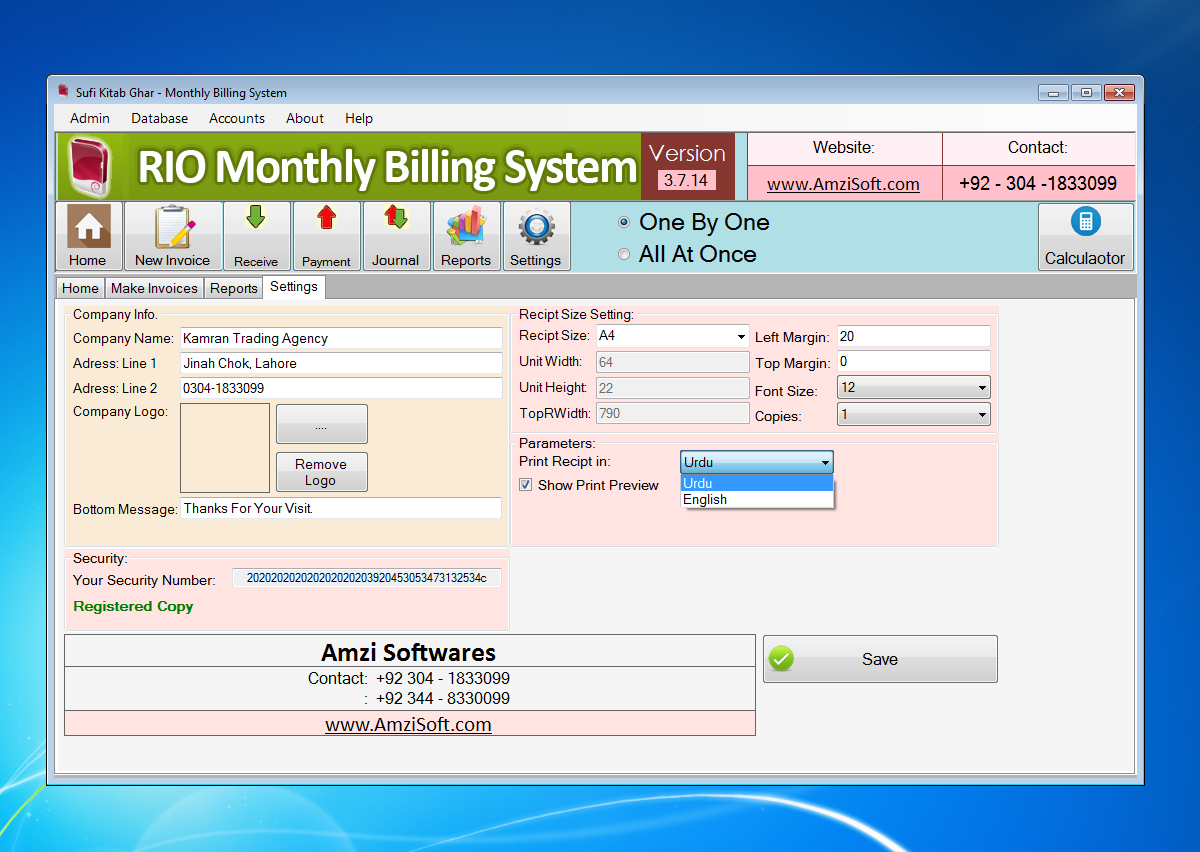Click the Bottom Message text field
The image size is (1200, 852).
[x=341, y=507]
